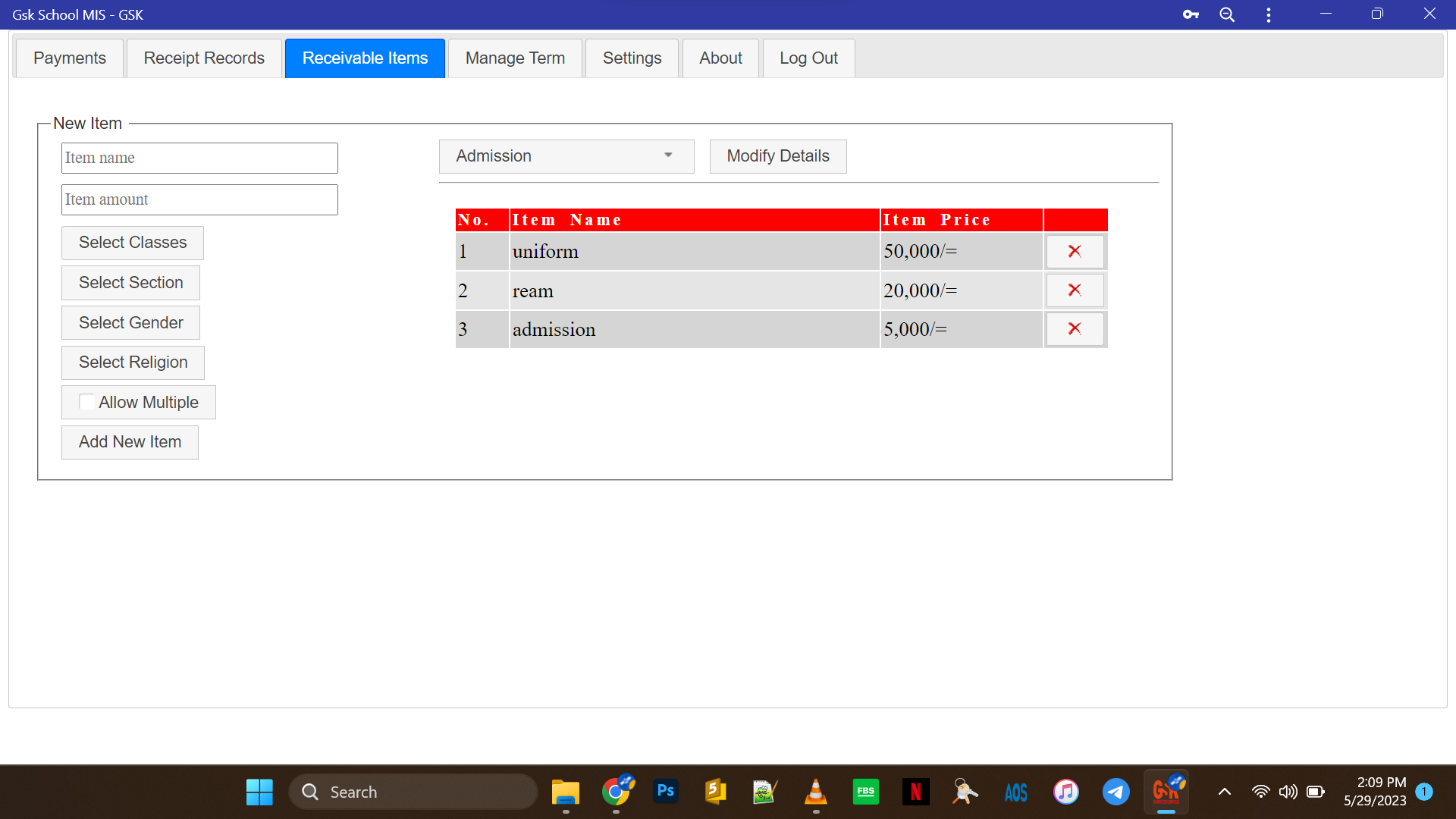Remove the admission item from table
This screenshot has height=819, width=1456.
click(x=1075, y=329)
